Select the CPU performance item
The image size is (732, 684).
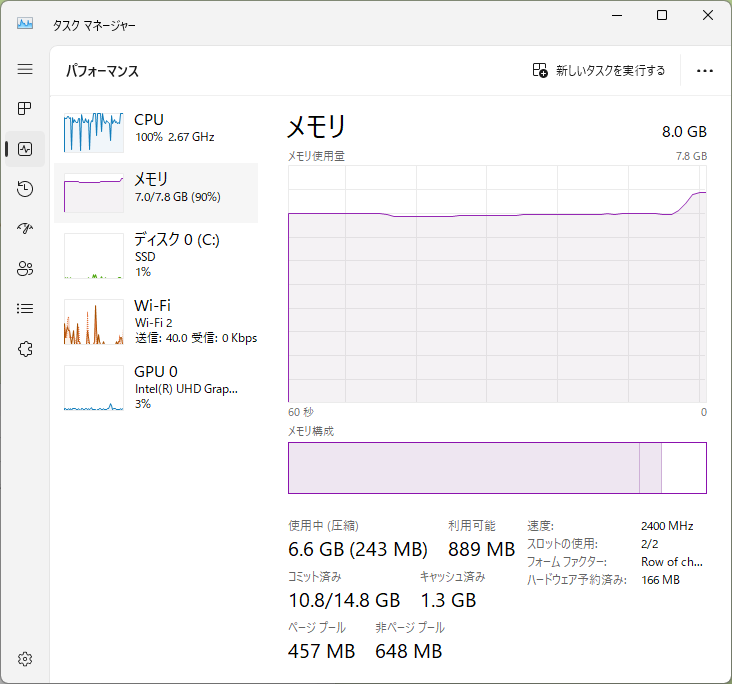tap(156, 129)
